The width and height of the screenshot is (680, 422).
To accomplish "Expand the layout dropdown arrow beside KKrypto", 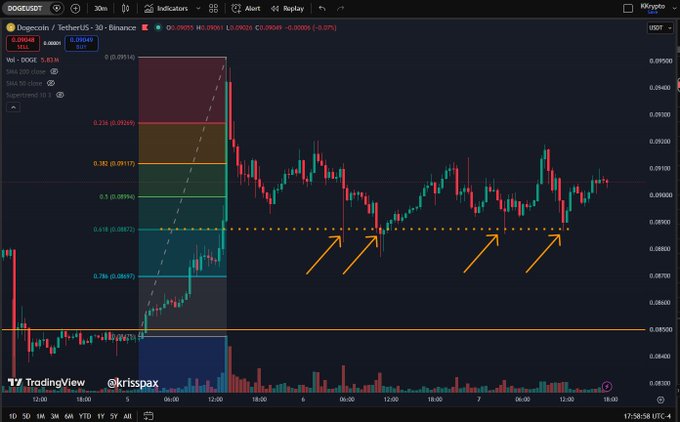I will point(674,8).
